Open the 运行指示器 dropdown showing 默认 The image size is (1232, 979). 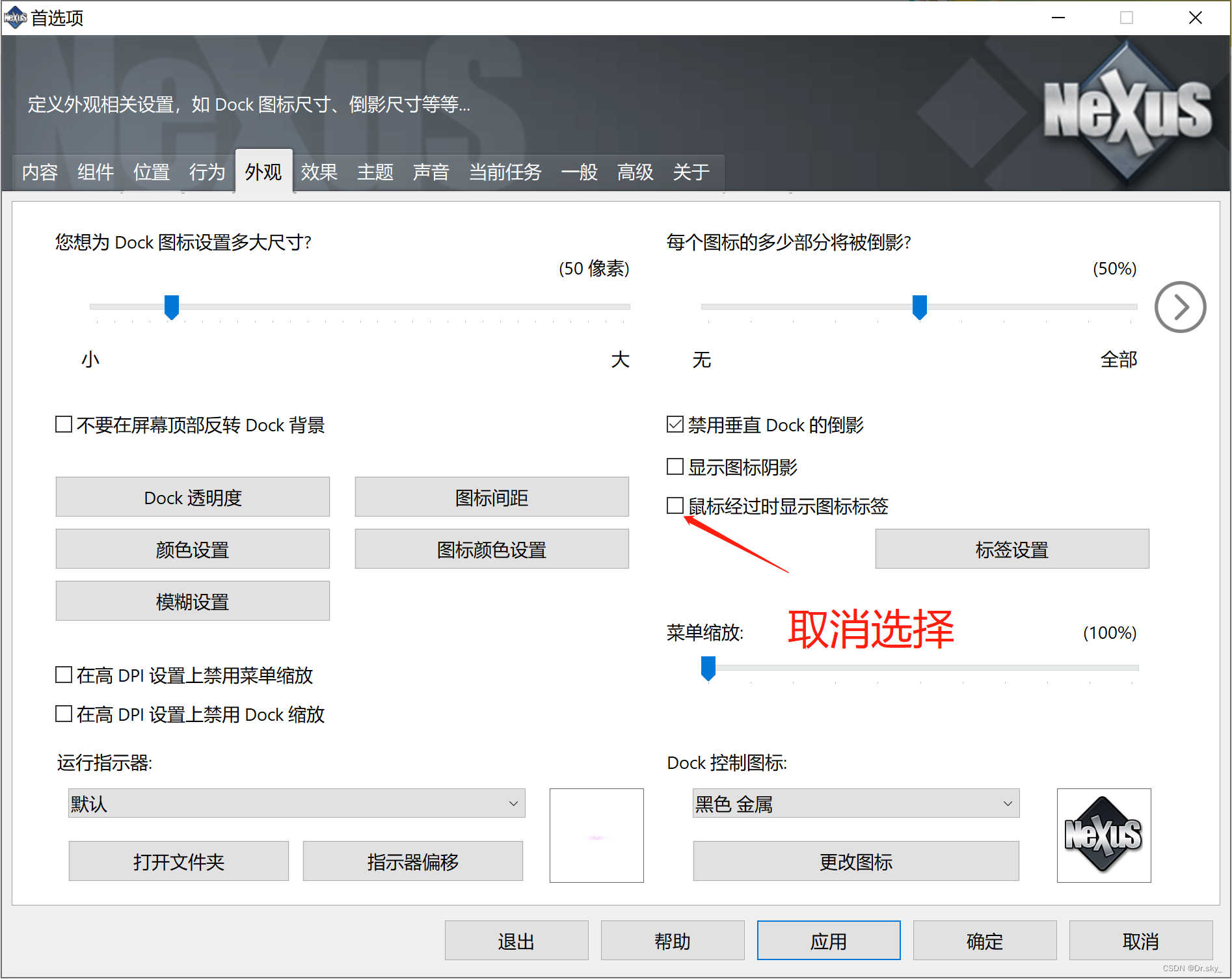click(x=297, y=803)
